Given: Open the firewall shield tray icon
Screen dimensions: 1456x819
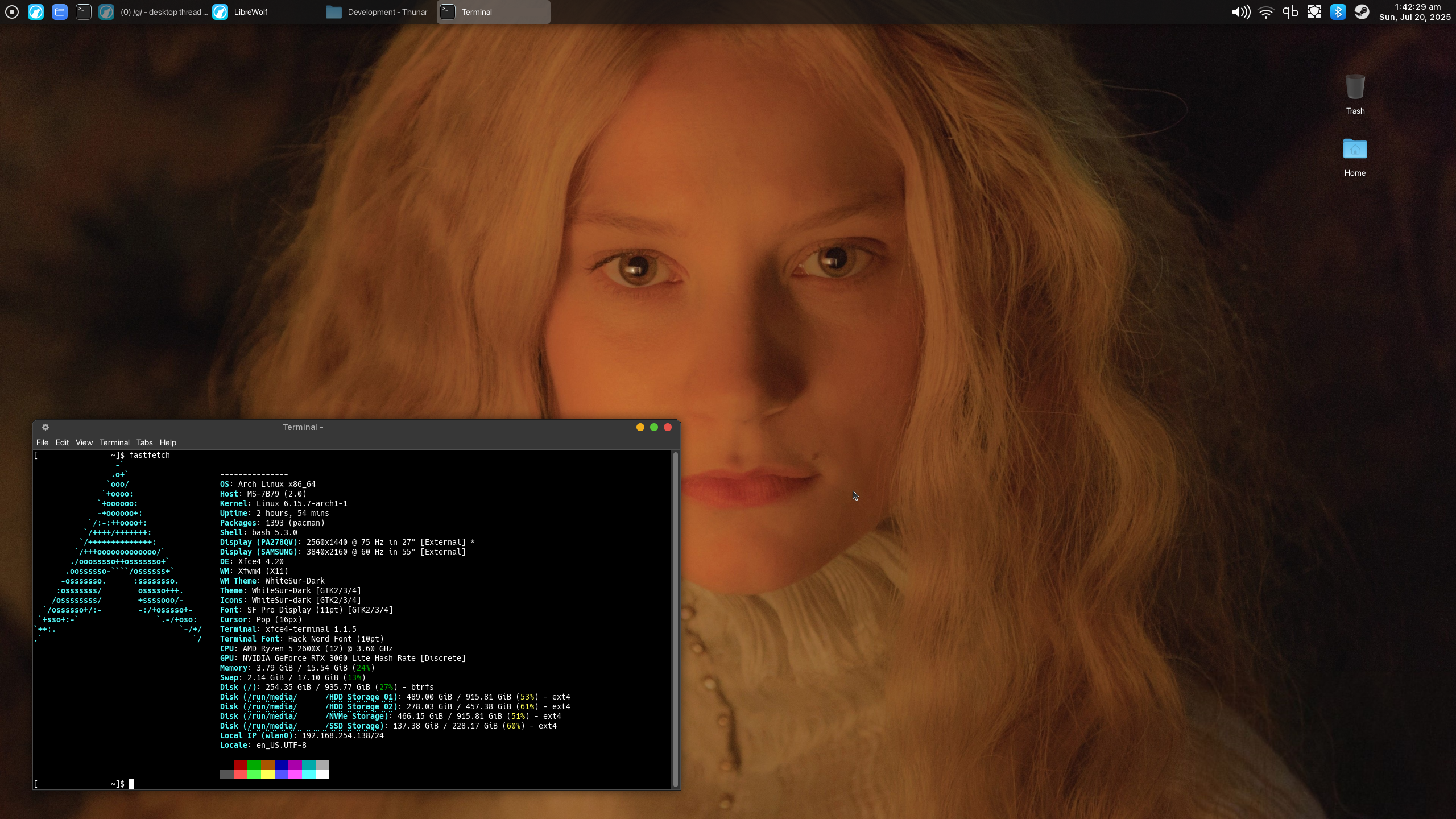Looking at the screenshot, I should [x=1314, y=12].
